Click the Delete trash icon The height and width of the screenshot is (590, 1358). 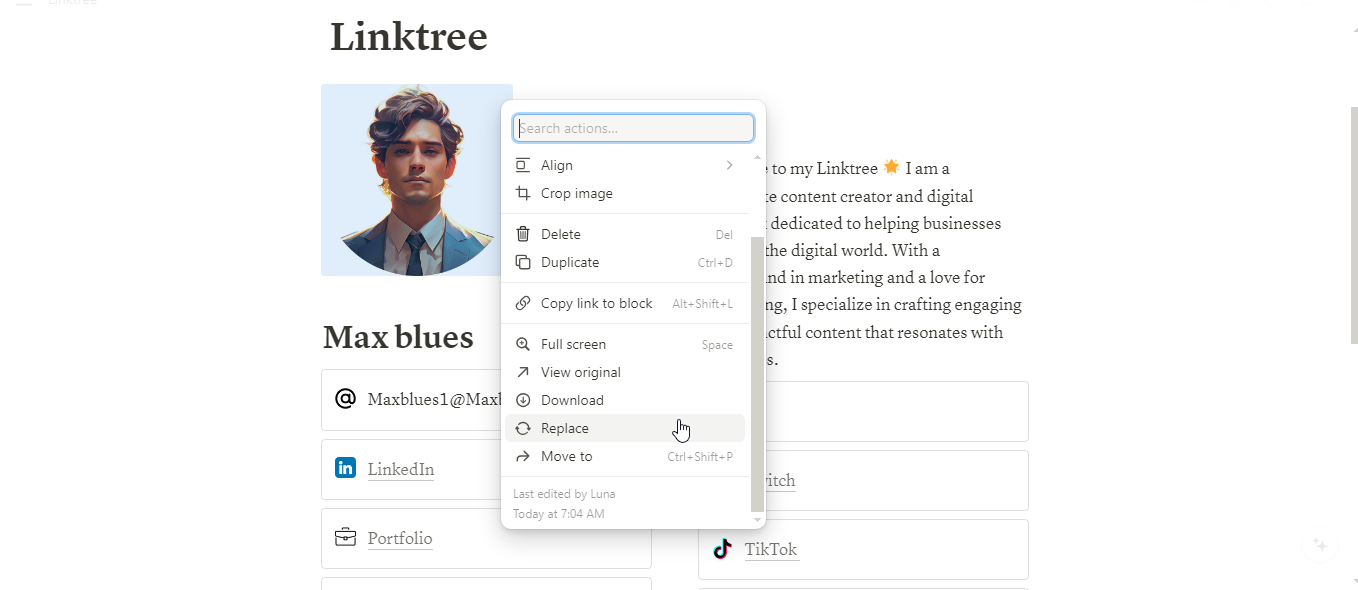point(522,234)
